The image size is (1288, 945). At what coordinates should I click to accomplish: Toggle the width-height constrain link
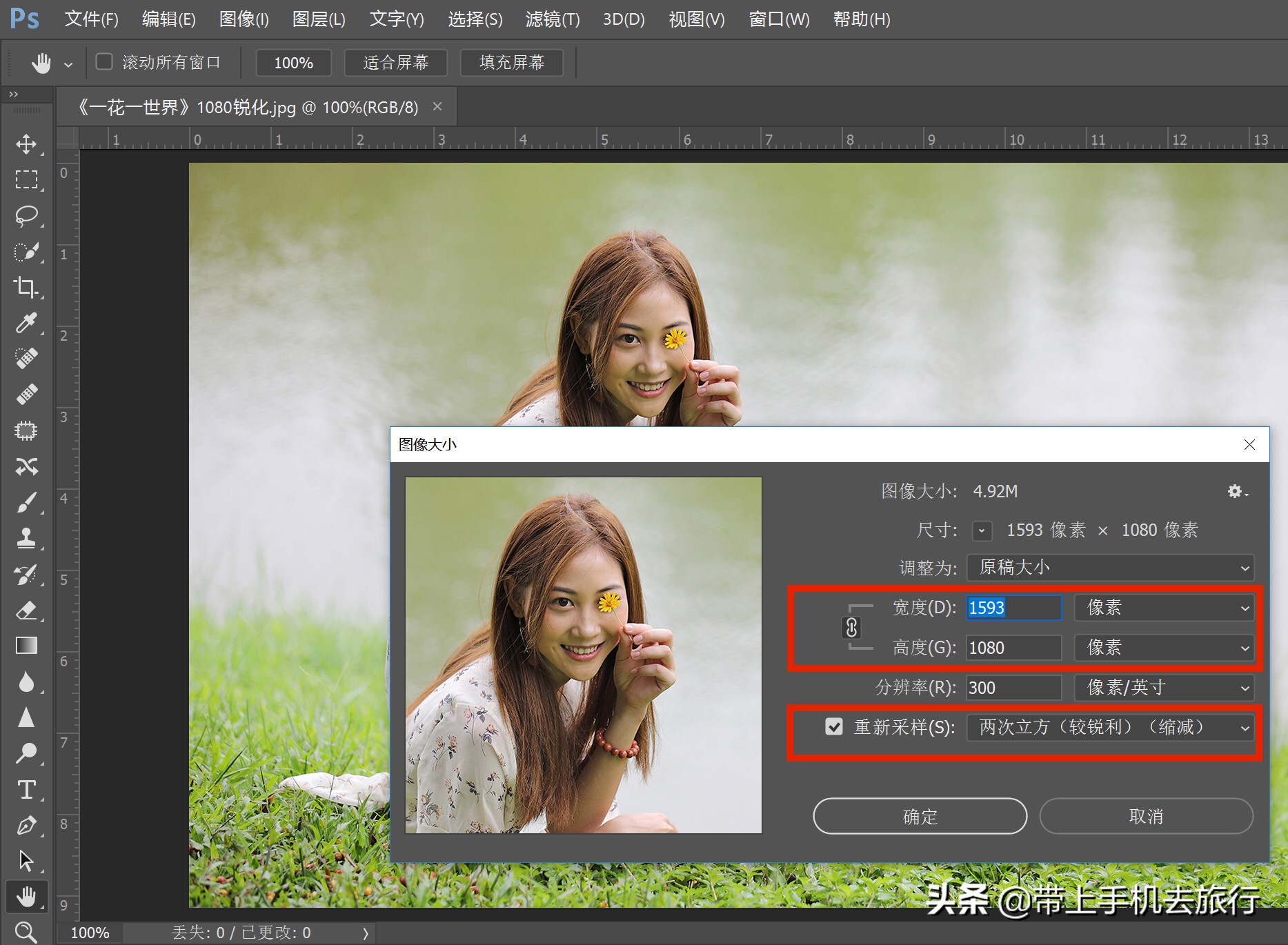coord(852,628)
